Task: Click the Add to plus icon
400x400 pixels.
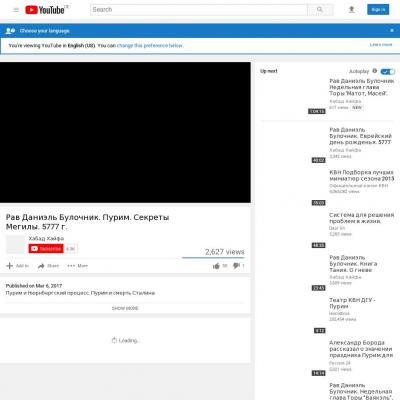Action: [x=10, y=266]
